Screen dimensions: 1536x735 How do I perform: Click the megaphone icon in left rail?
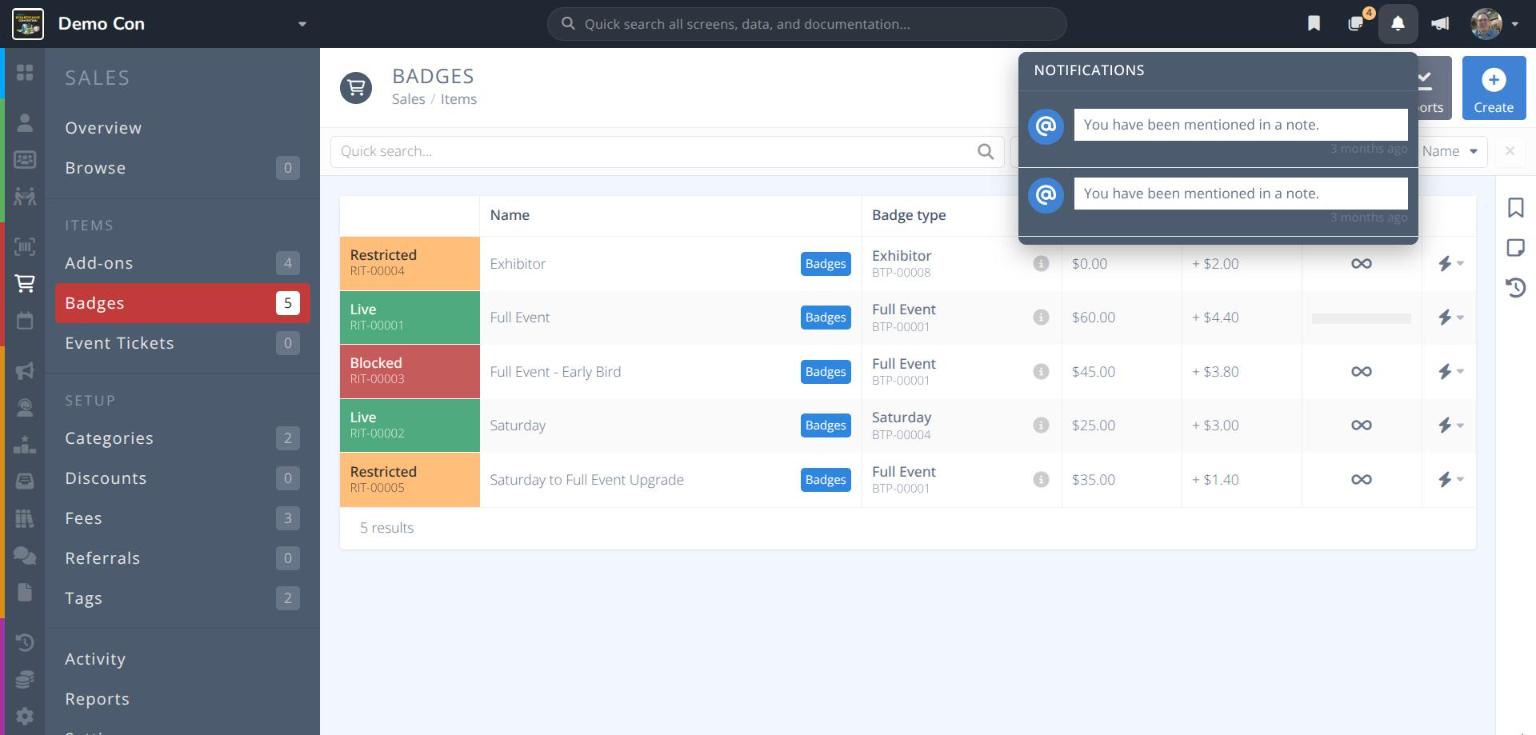(x=25, y=371)
